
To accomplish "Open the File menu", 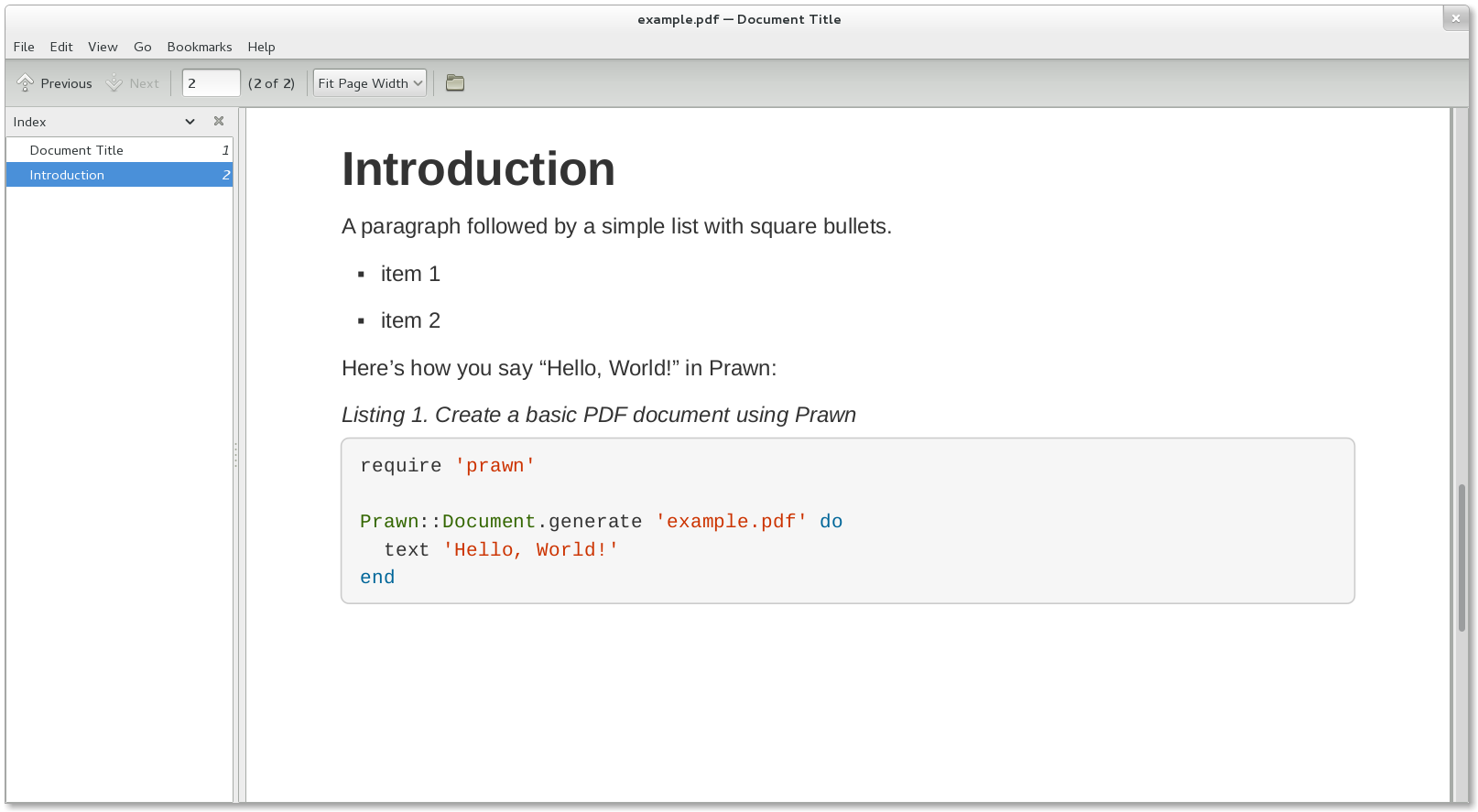I will [23, 47].
